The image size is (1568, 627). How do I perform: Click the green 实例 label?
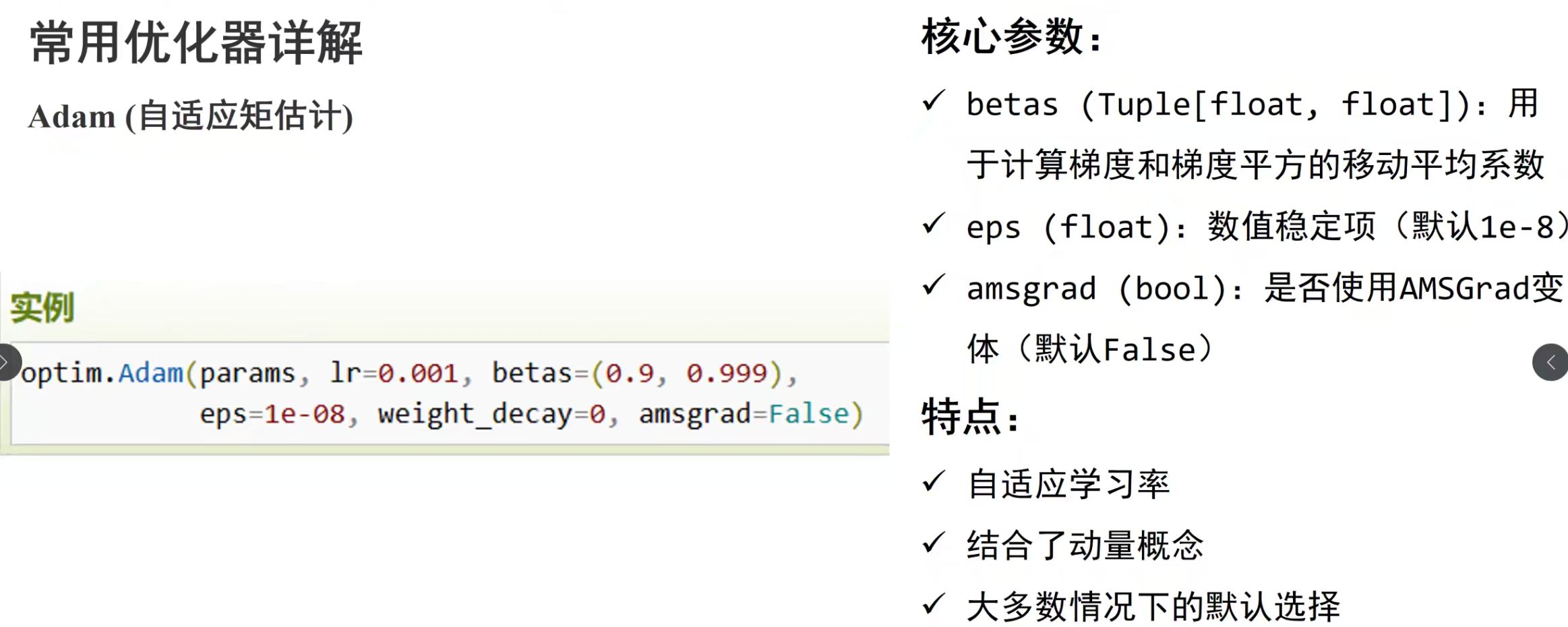[42, 308]
